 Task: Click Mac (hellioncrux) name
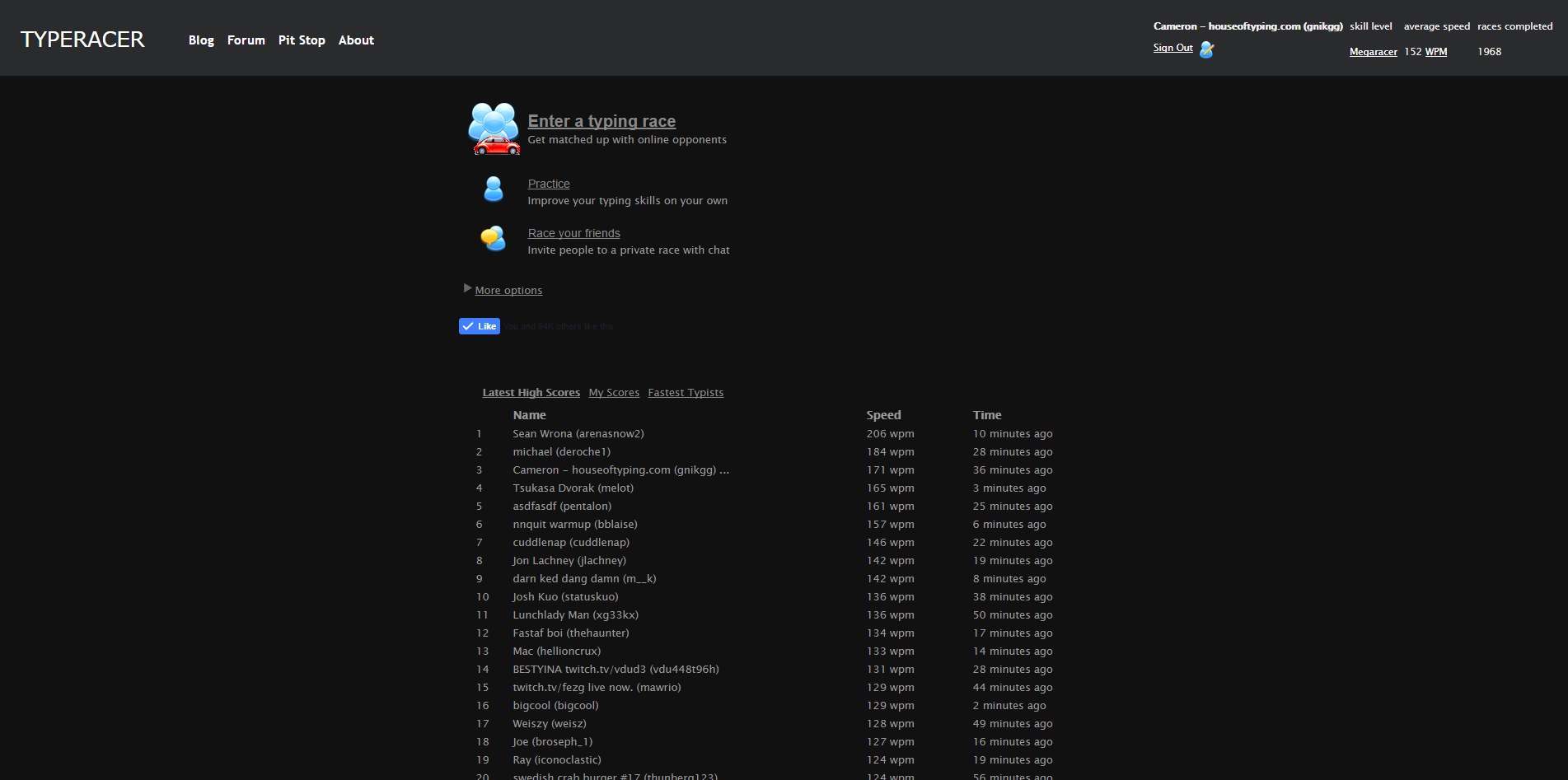(x=557, y=652)
